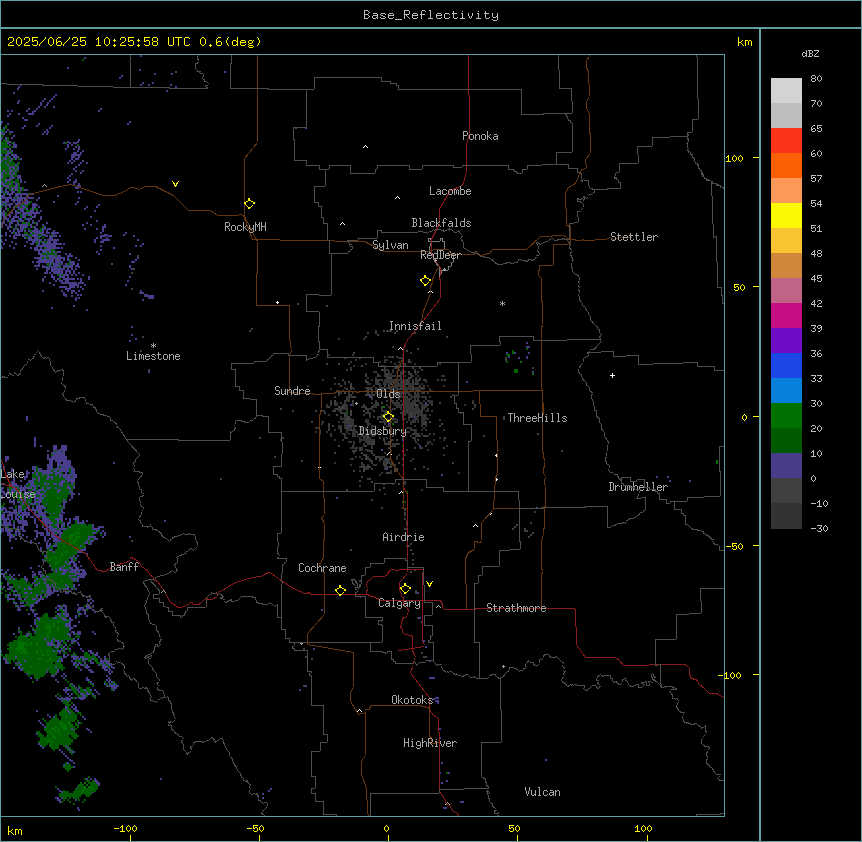Click the white plus marker west of Drumheller region

coord(612,375)
